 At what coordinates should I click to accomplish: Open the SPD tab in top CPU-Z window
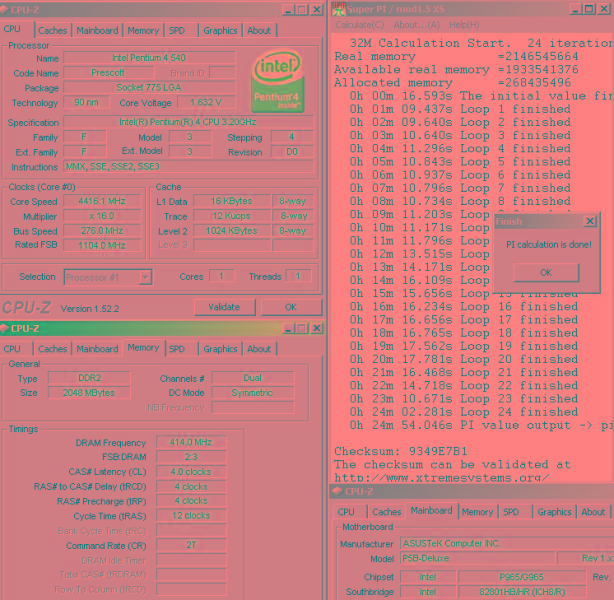pos(177,31)
